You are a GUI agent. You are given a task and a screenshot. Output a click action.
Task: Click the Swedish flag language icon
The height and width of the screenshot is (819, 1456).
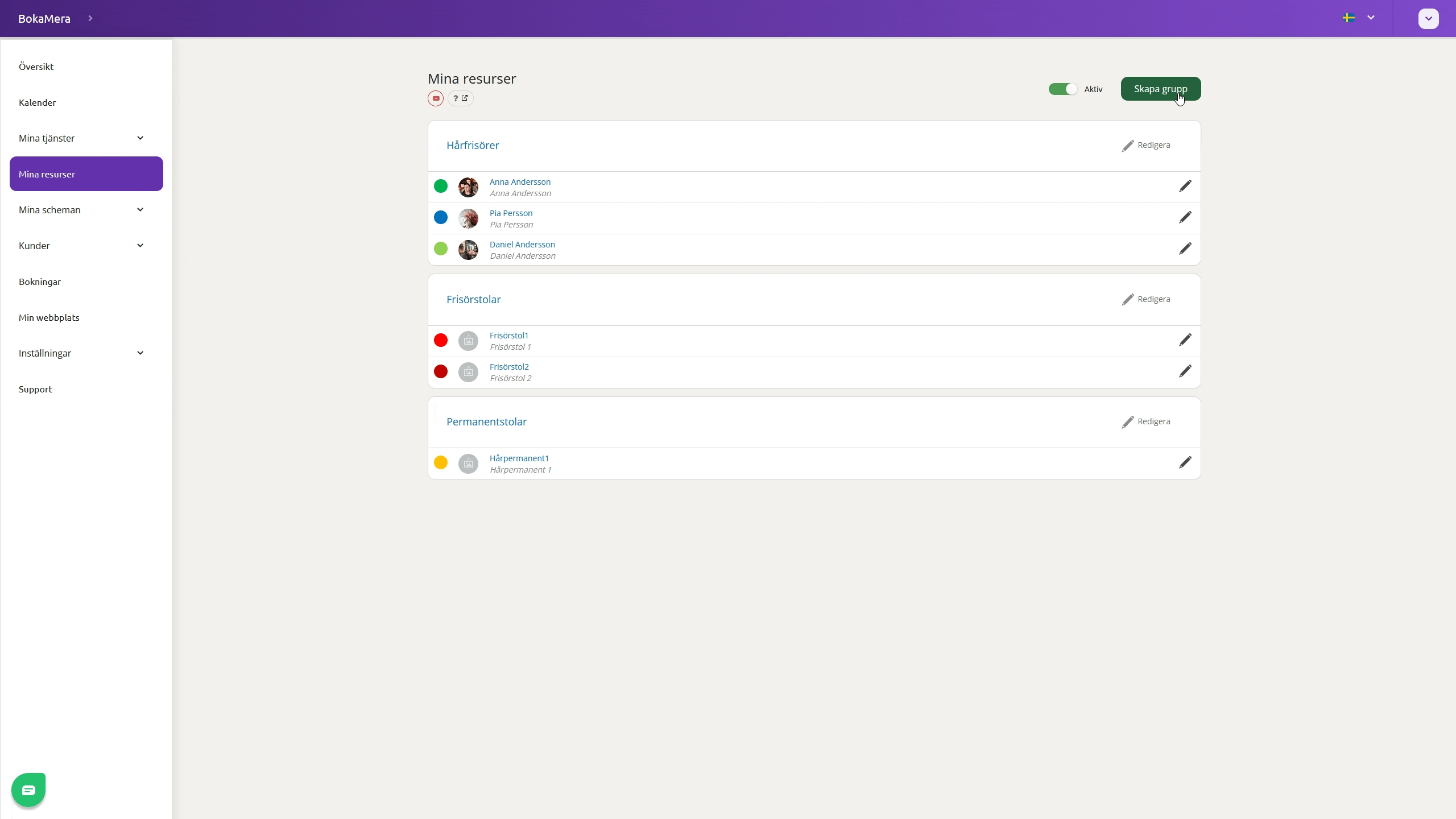coord(1349,18)
